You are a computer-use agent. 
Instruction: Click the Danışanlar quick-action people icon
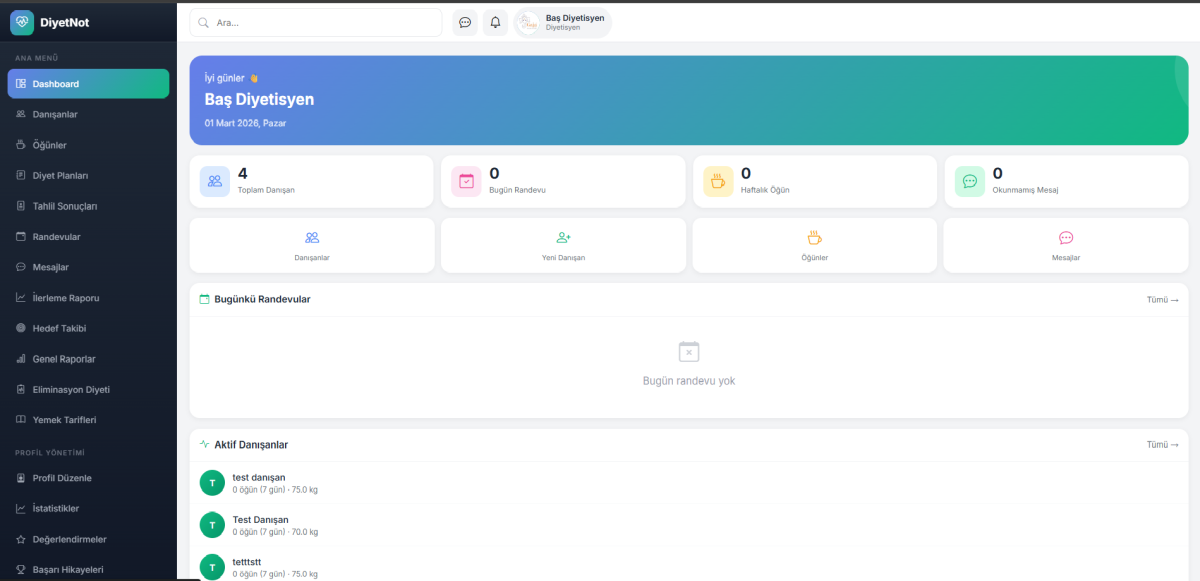pos(312,238)
